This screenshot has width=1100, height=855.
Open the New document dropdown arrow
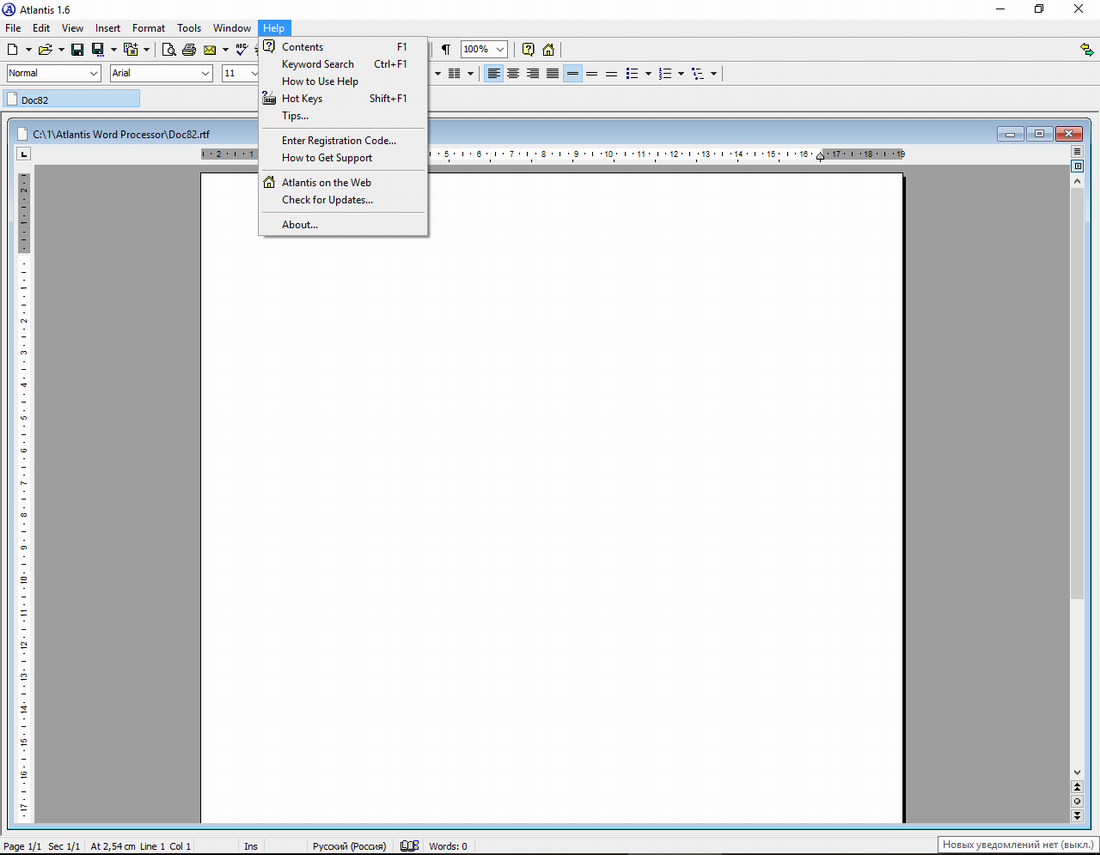[28, 50]
